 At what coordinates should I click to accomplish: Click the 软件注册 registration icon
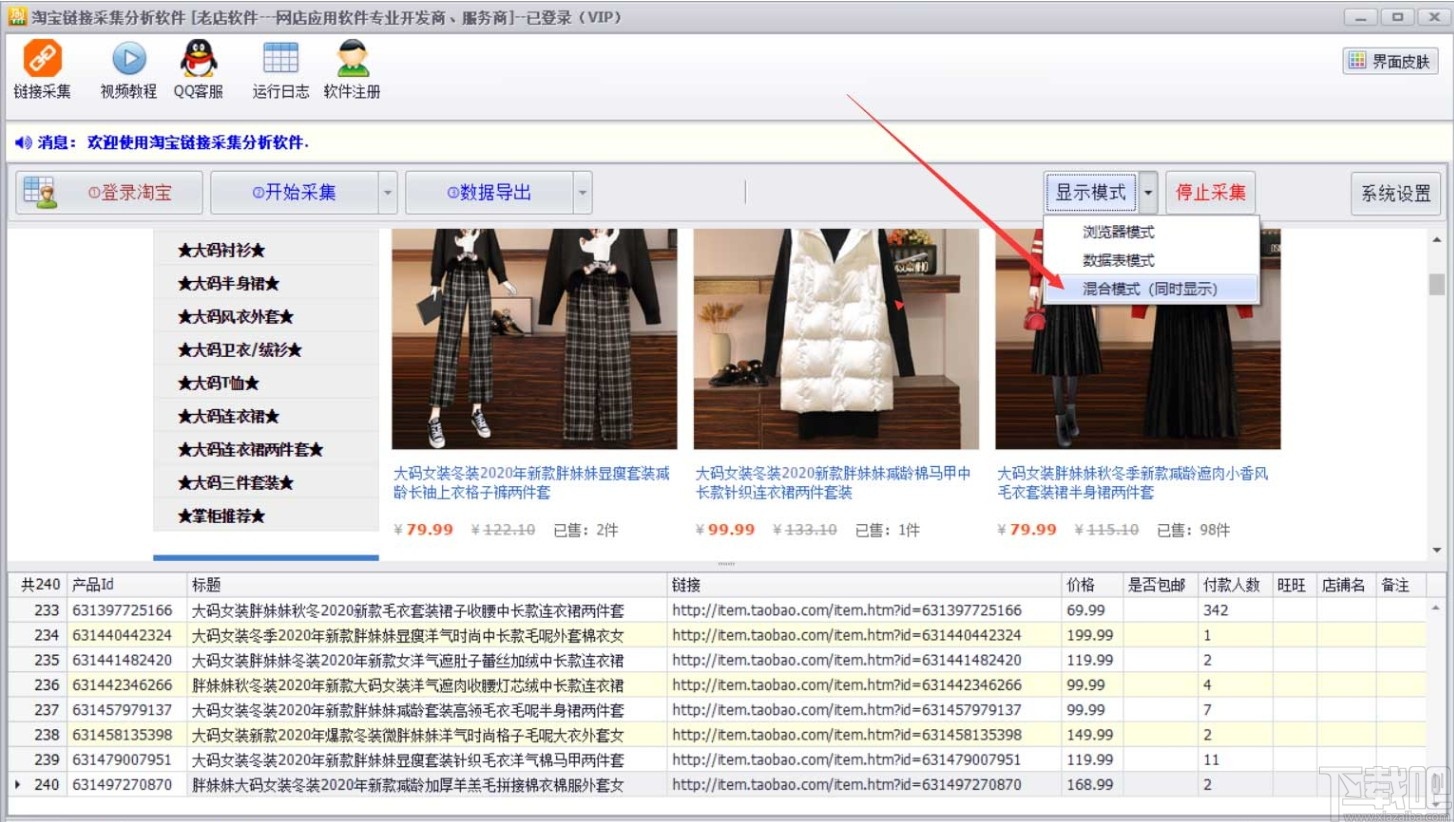(x=352, y=68)
